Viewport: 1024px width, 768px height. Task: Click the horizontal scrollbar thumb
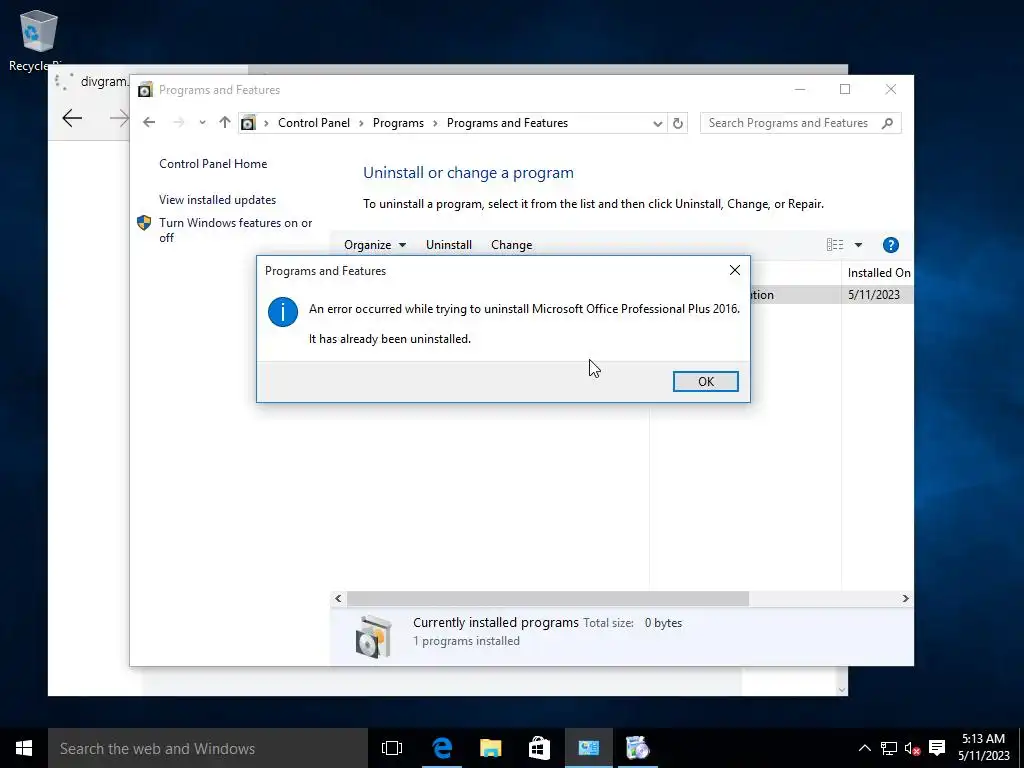[547, 598]
